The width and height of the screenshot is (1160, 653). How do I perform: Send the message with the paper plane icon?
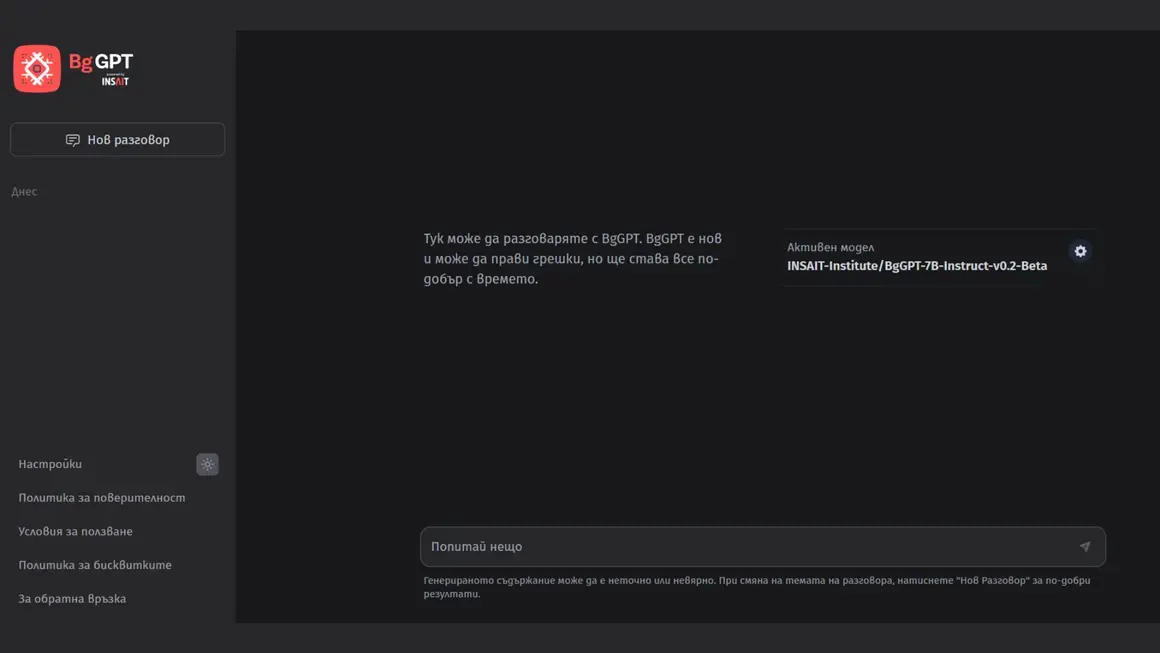(1085, 547)
